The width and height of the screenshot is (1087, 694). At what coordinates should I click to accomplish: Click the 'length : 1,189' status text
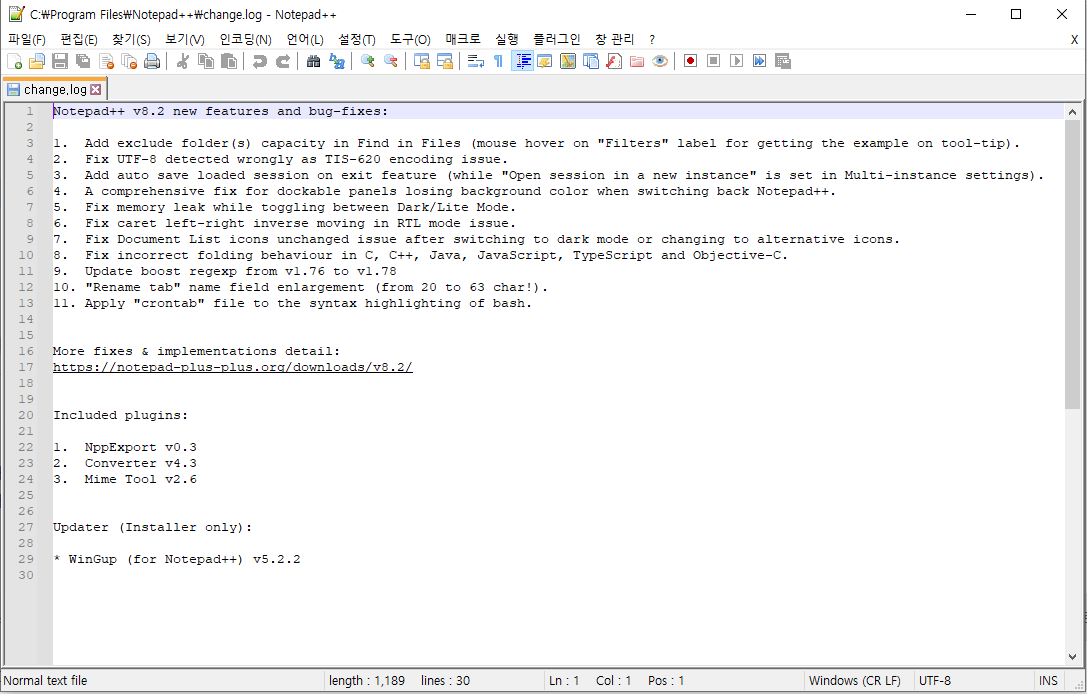[367, 681]
